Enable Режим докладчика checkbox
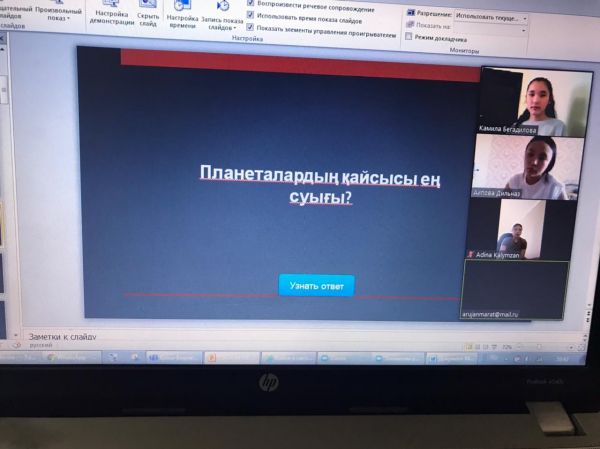 pos(409,37)
